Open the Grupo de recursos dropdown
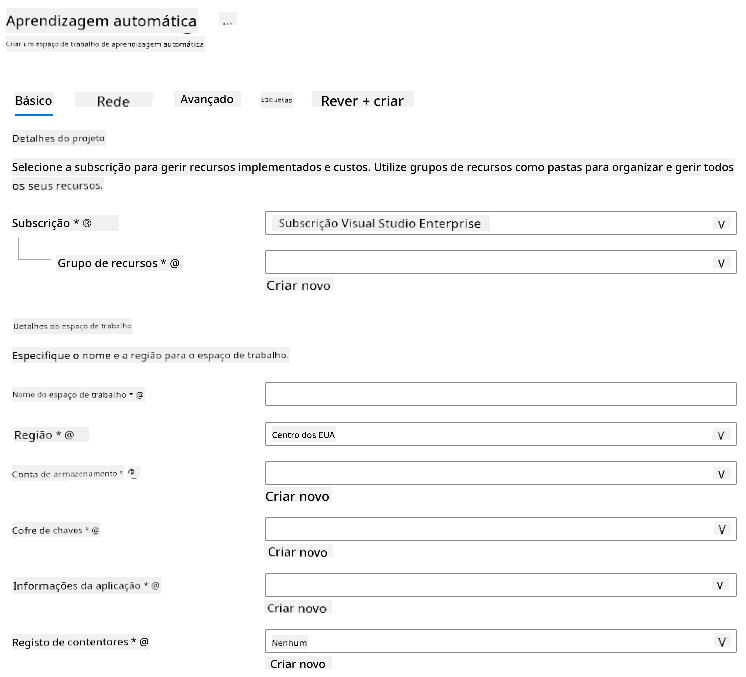Image resolution: width=746 pixels, height=677 pixels. (x=501, y=262)
